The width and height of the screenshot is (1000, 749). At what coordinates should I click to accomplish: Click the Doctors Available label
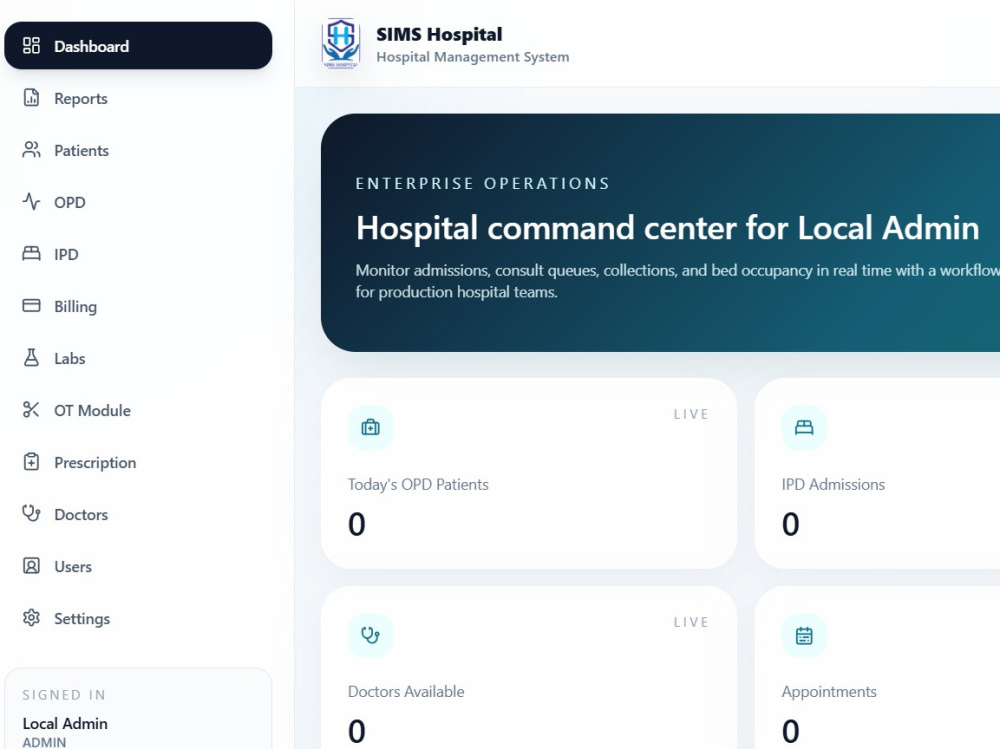coord(406,692)
